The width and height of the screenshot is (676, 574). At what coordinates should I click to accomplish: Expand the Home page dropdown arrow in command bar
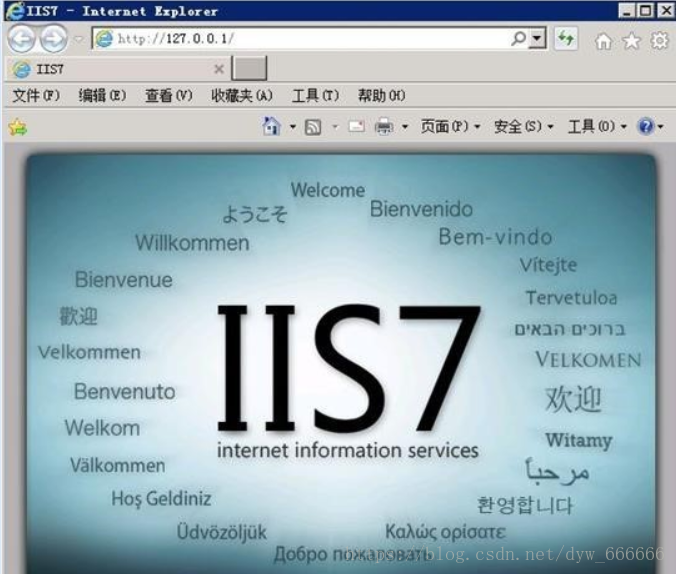pyautogui.click(x=293, y=127)
